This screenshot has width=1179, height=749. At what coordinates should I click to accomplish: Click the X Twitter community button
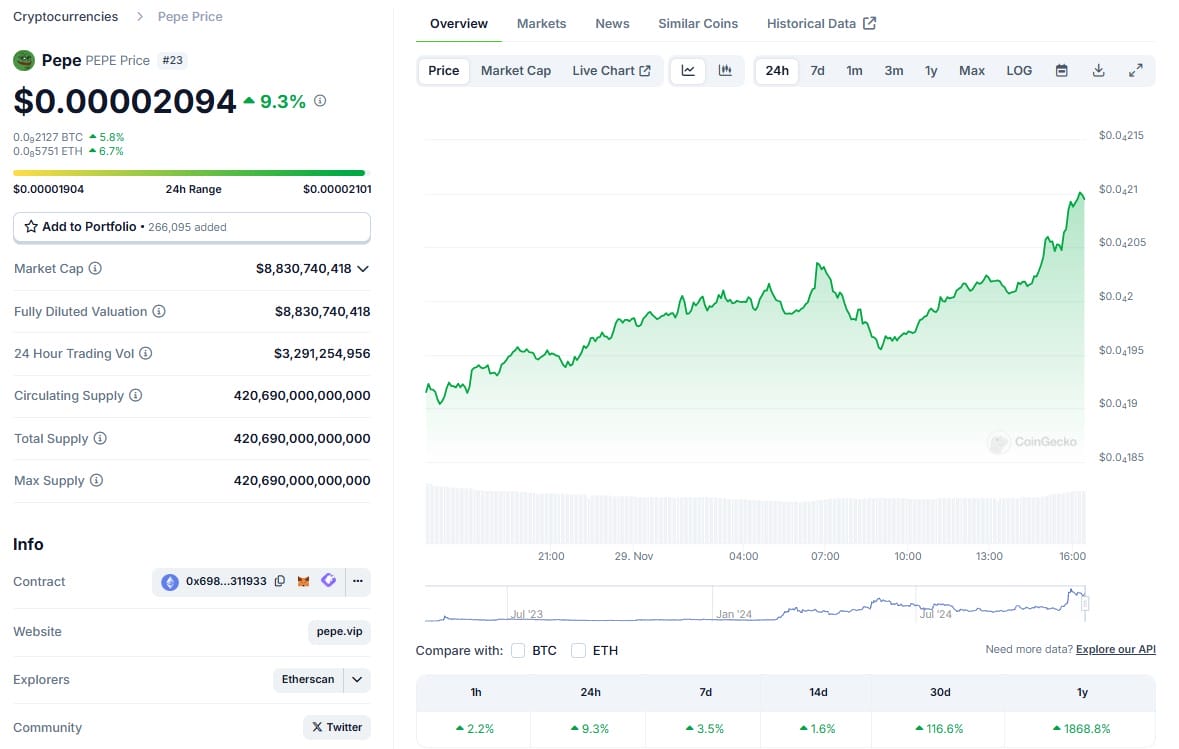tap(337, 727)
